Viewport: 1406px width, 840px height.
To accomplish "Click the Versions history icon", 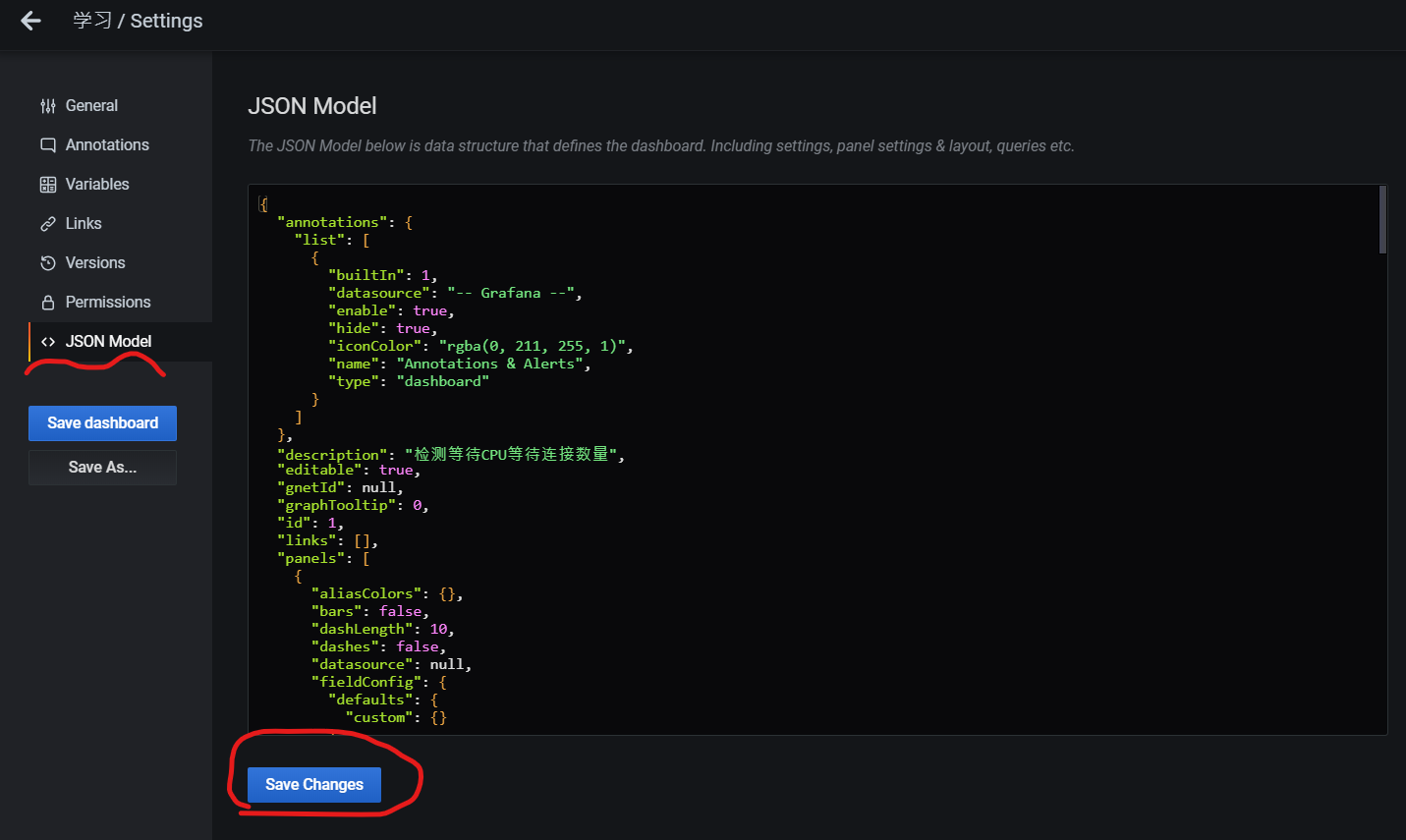I will (47, 263).
